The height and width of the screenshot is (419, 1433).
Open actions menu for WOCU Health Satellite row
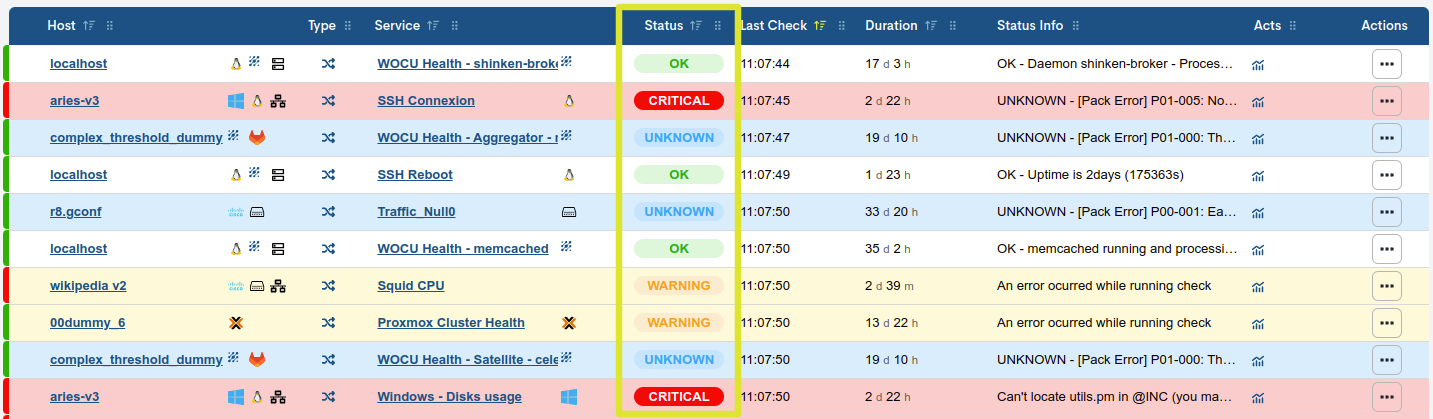point(1386,359)
